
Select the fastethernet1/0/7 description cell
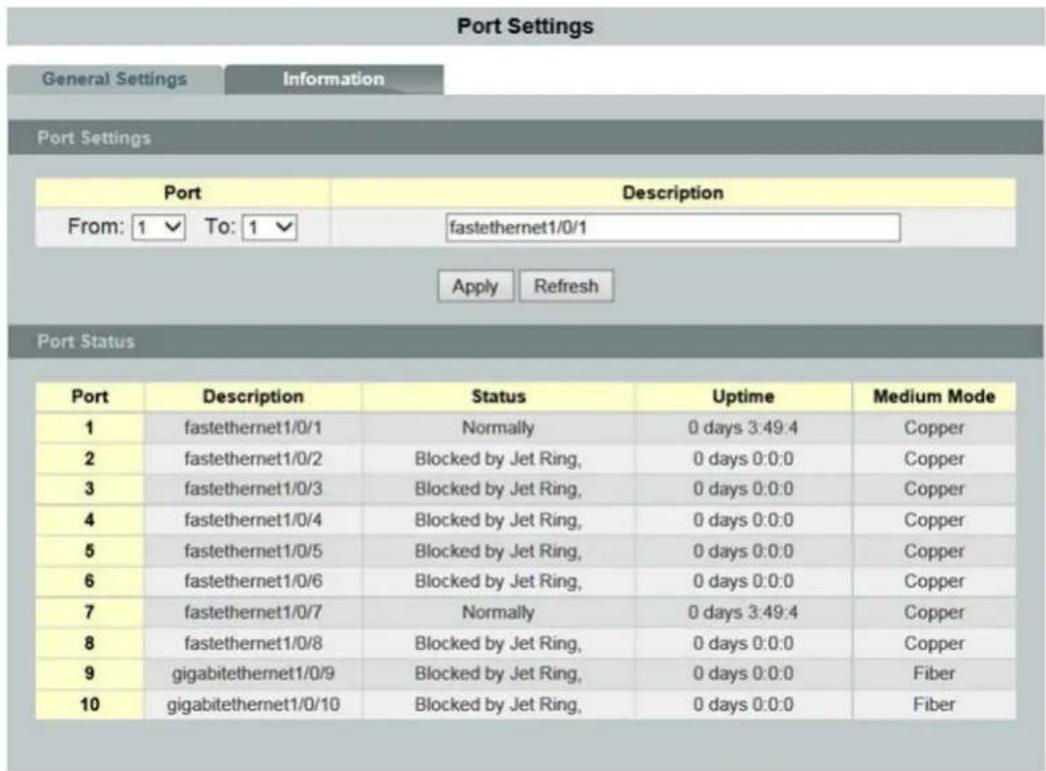(x=253, y=612)
